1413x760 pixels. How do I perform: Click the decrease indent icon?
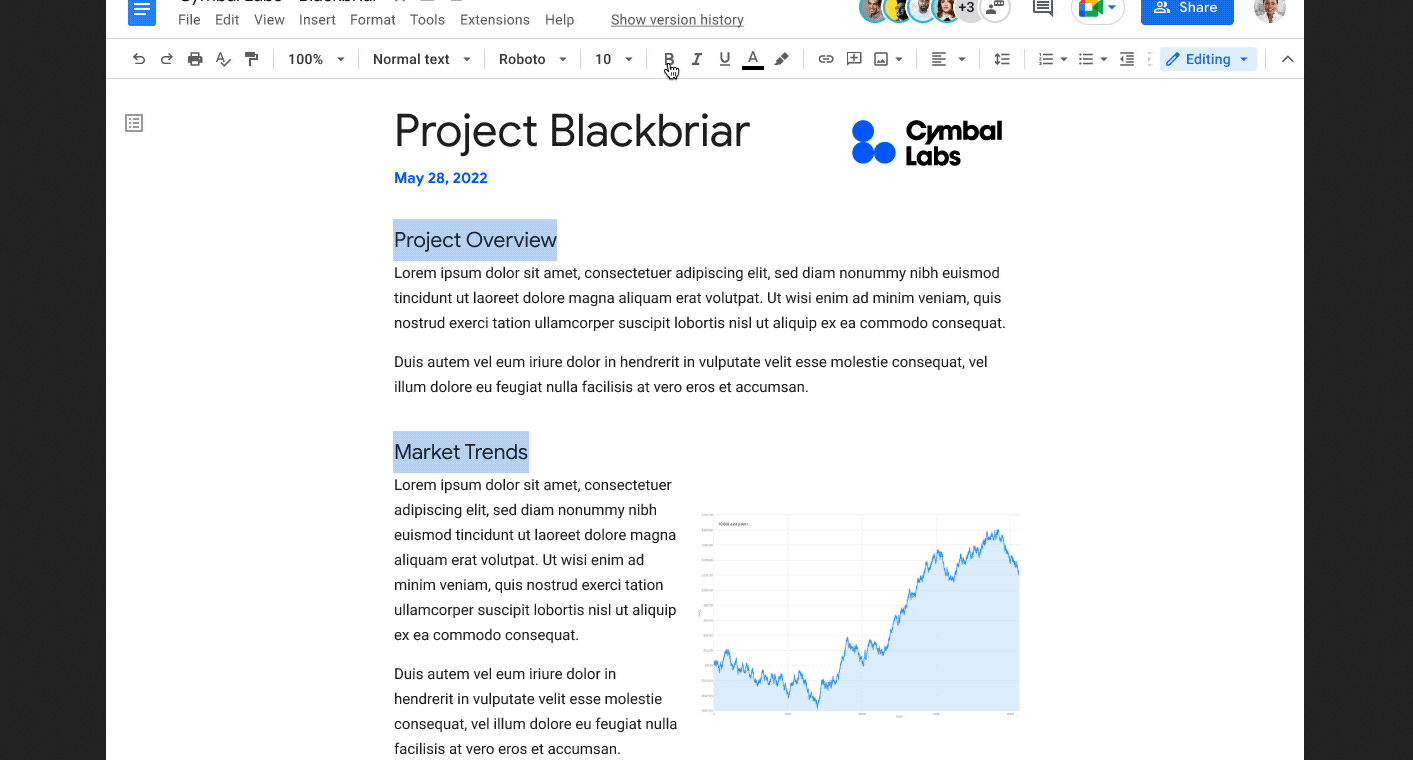coord(1127,59)
